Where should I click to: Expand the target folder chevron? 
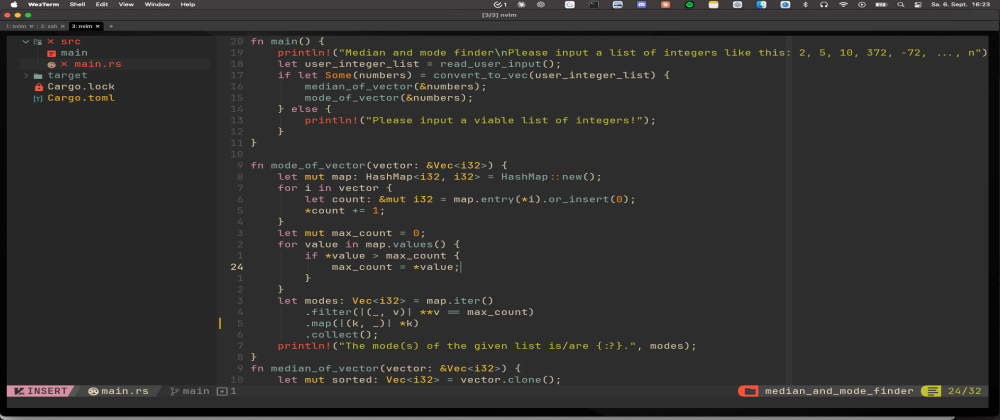click(x=26, y=75)
